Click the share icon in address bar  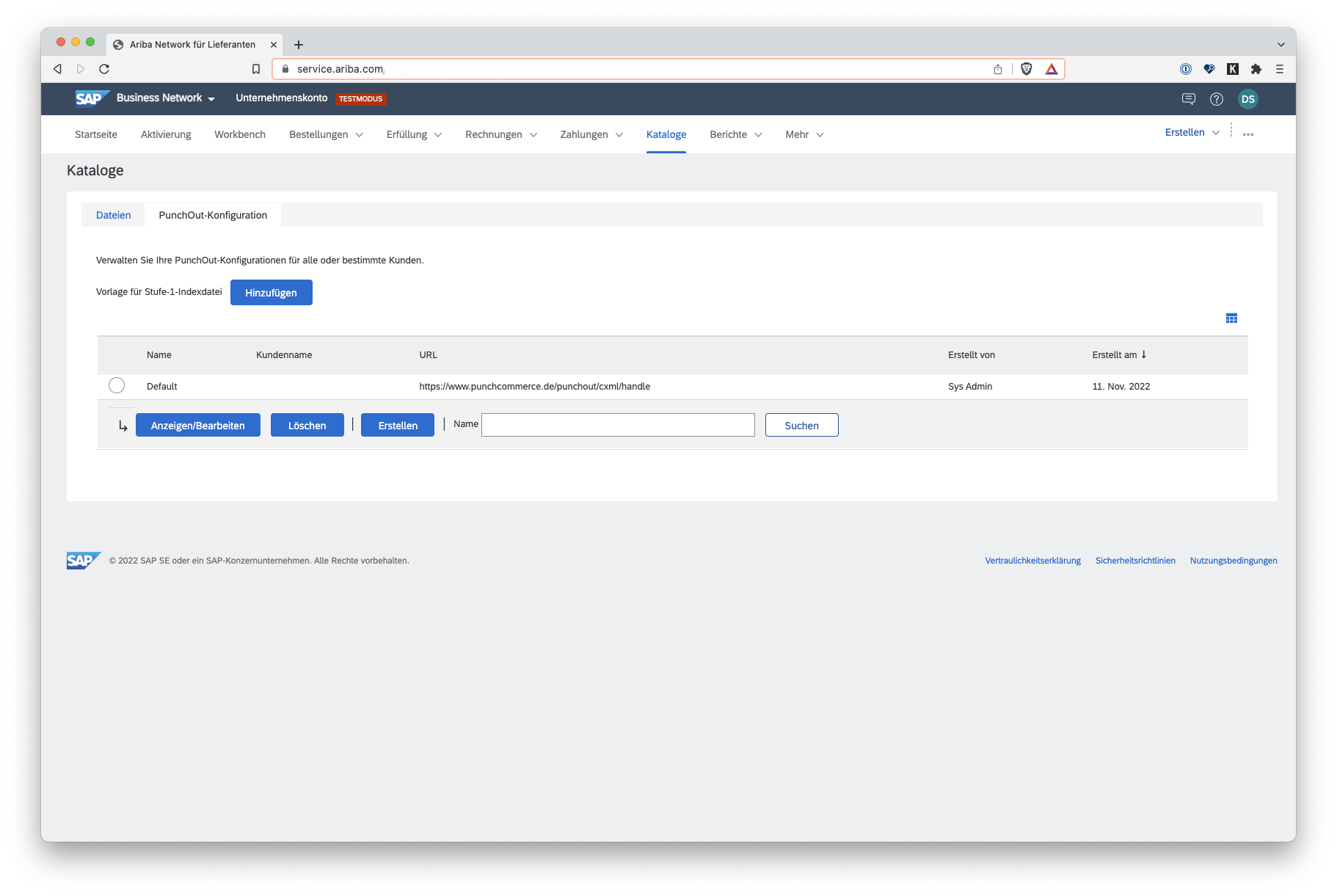(998, 69)
